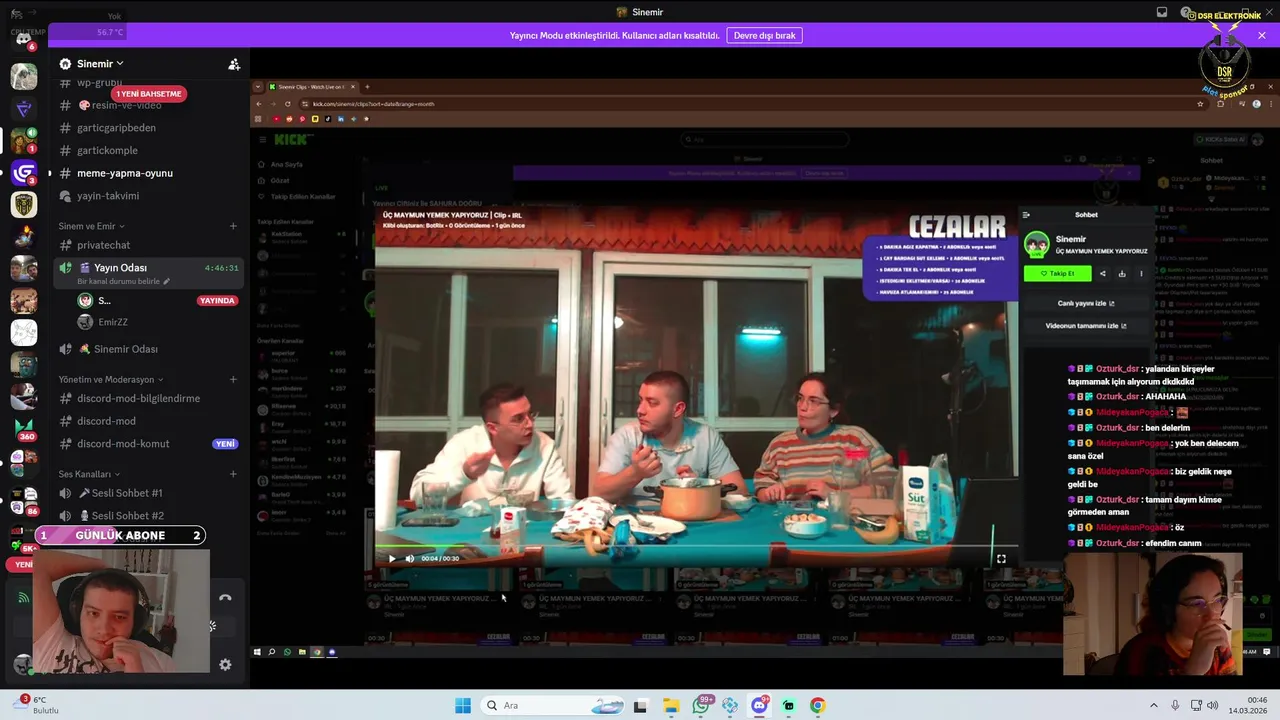Play the Kick clip video
The height and width of the screenshot is (720, 1280).
[x=392, y=559]
